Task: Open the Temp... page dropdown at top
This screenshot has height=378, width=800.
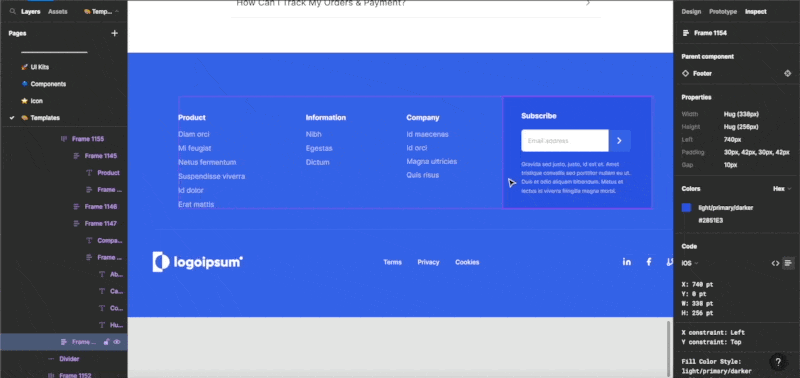Action: point(102,11)
